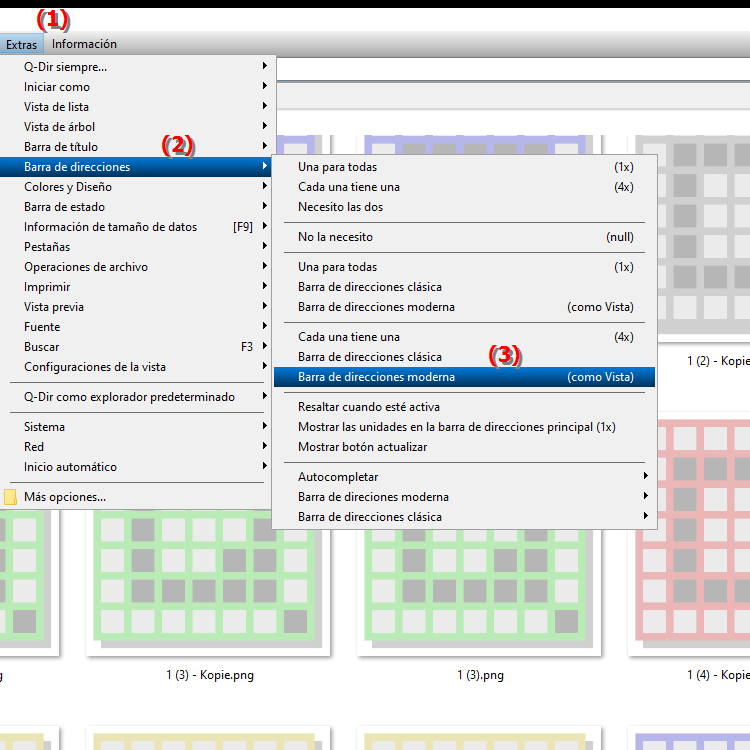
Task: Expand Q-Dir siempre... submenu
Action: click(x=137, y=66)
